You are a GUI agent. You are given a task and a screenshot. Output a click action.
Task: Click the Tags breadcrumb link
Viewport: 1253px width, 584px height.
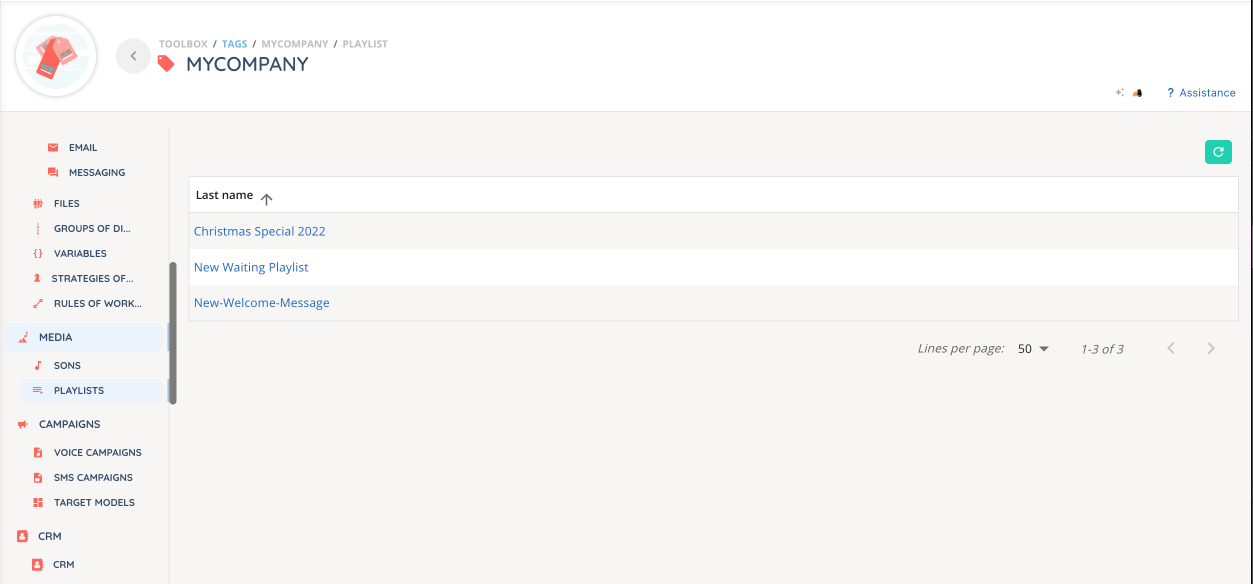click(234, 44)
